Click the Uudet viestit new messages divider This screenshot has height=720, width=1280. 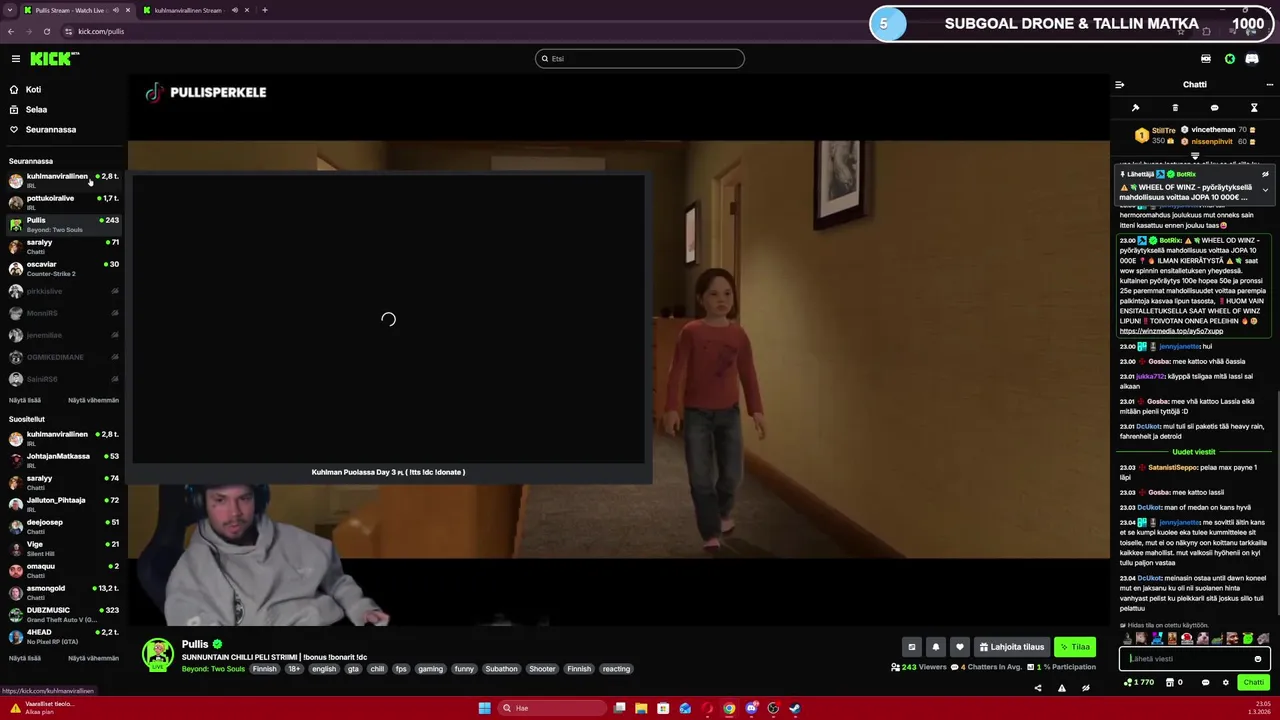pyautogui.click(x=1193, y=452)
